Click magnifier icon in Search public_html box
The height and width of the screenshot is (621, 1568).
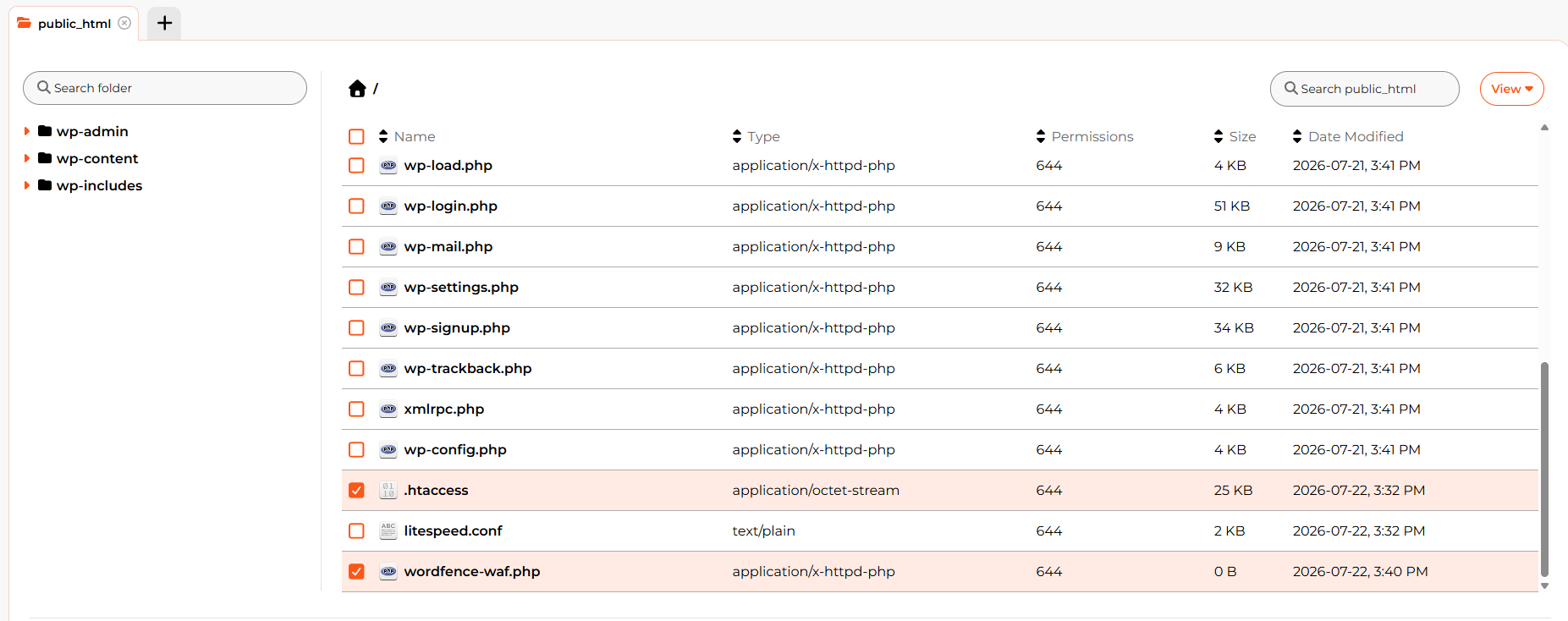(1291, 88)
